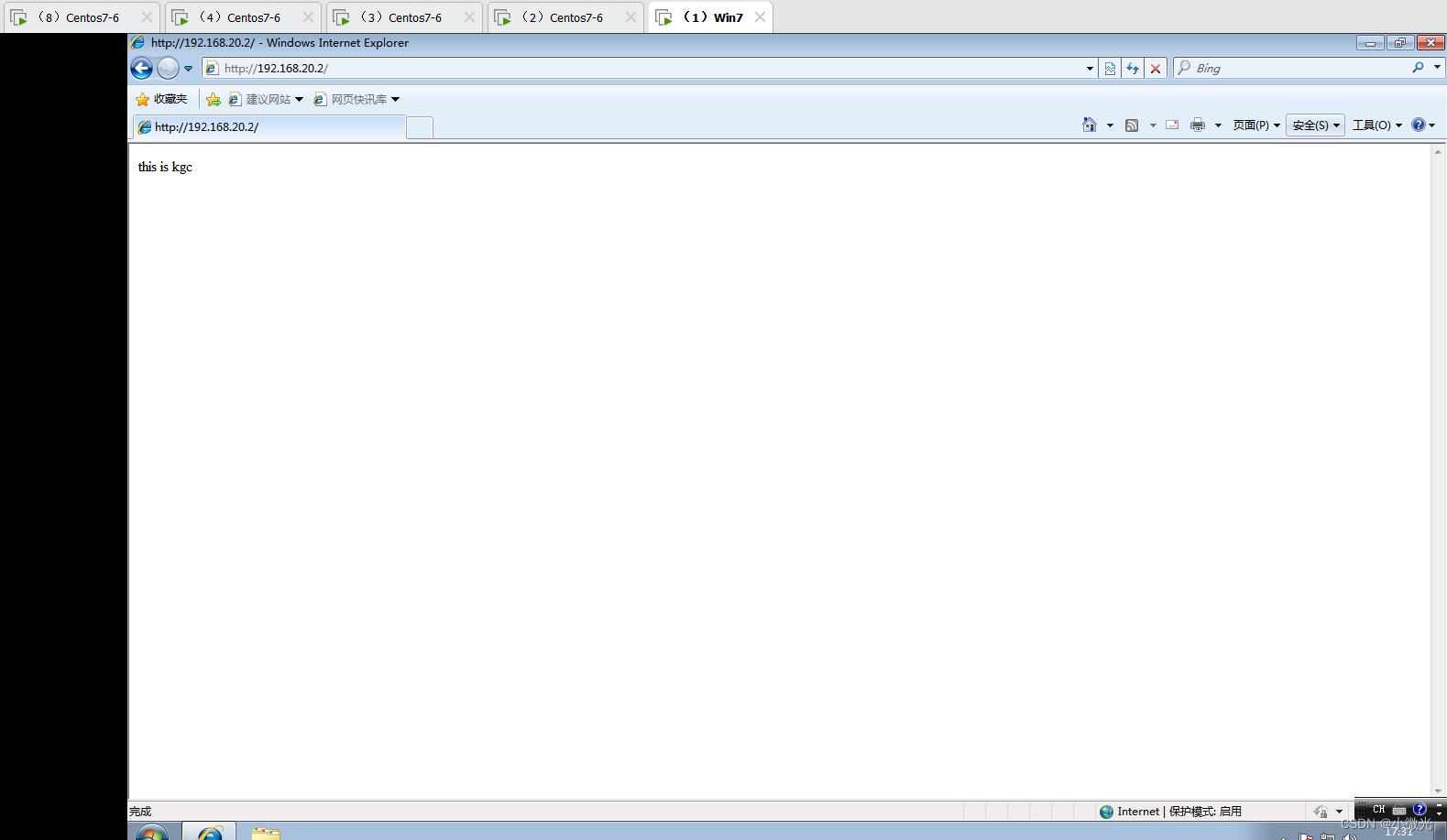
Task: Click the language bar keyboard icon
Action: [1399, 810]
